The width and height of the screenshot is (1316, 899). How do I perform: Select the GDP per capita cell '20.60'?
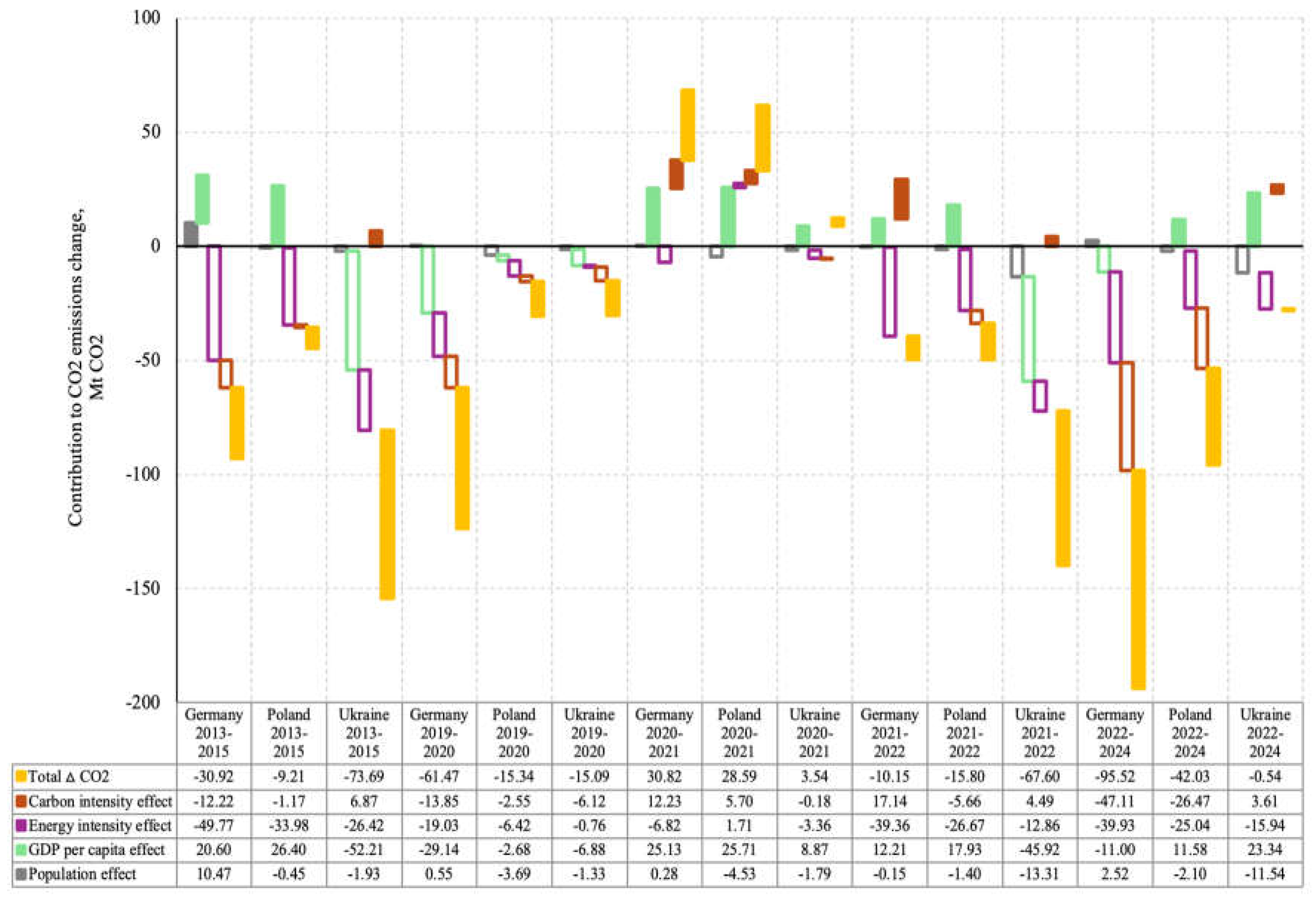[x=213, y=850]
